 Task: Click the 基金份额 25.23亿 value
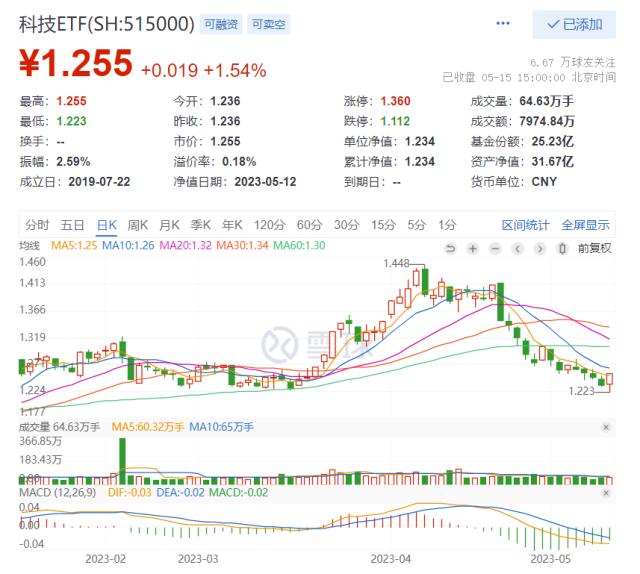[x=553, y=141]
